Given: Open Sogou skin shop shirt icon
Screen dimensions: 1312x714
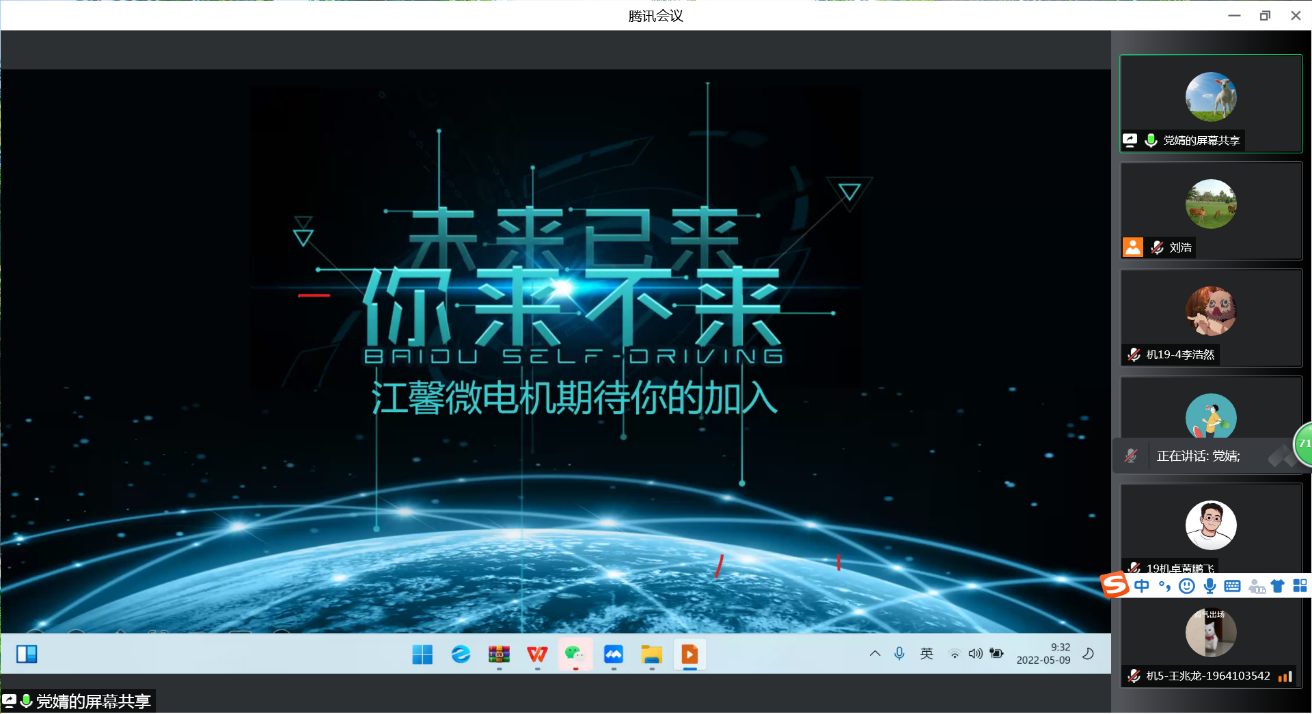Looking at the screenshot, I should click(1277, 586).
